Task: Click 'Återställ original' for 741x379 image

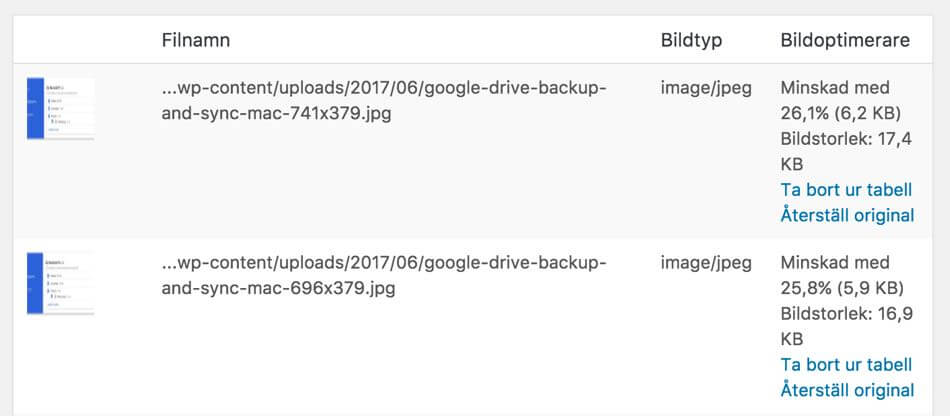Action: tap(847, 215)
